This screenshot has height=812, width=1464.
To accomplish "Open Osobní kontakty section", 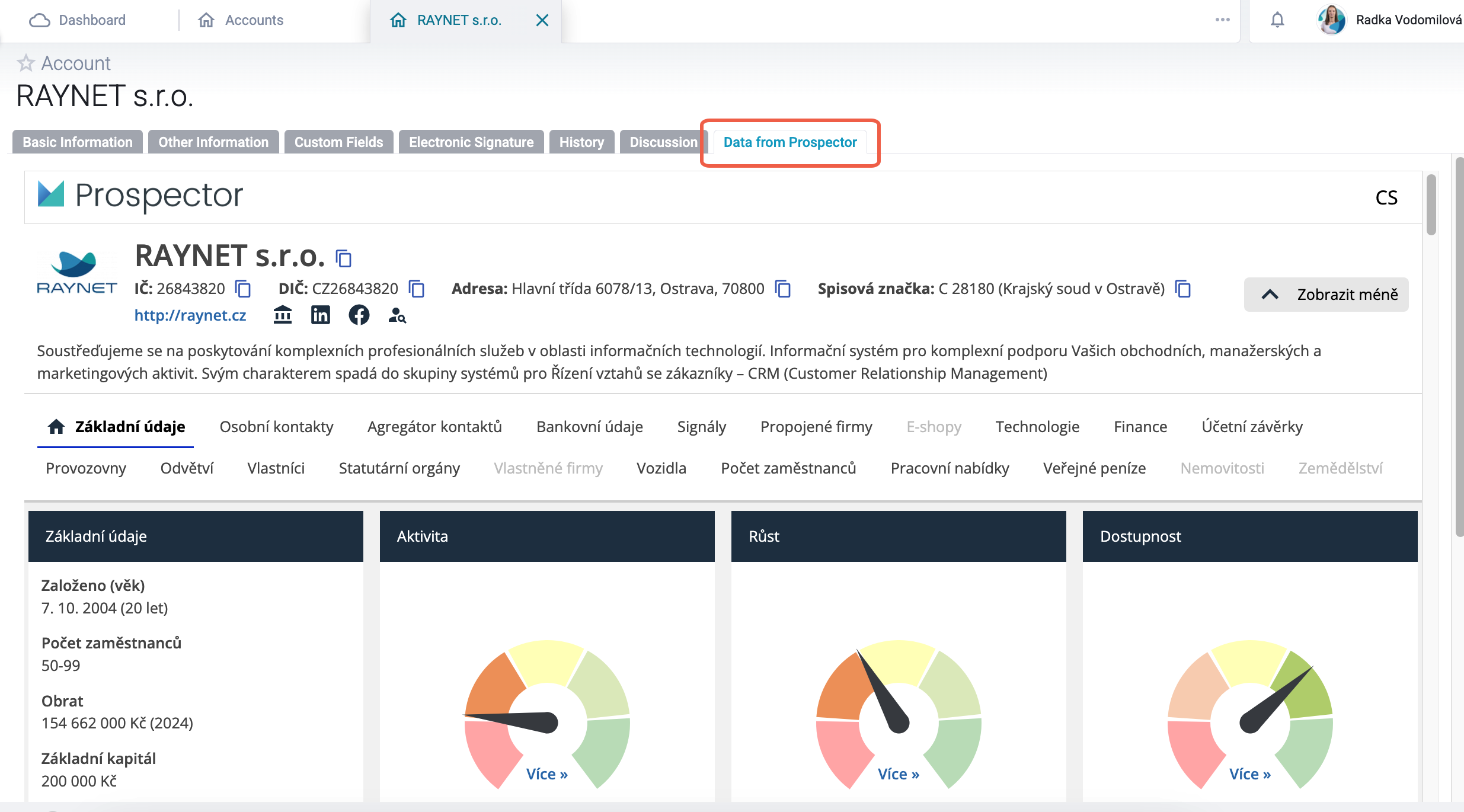I will tap(276, 427).
